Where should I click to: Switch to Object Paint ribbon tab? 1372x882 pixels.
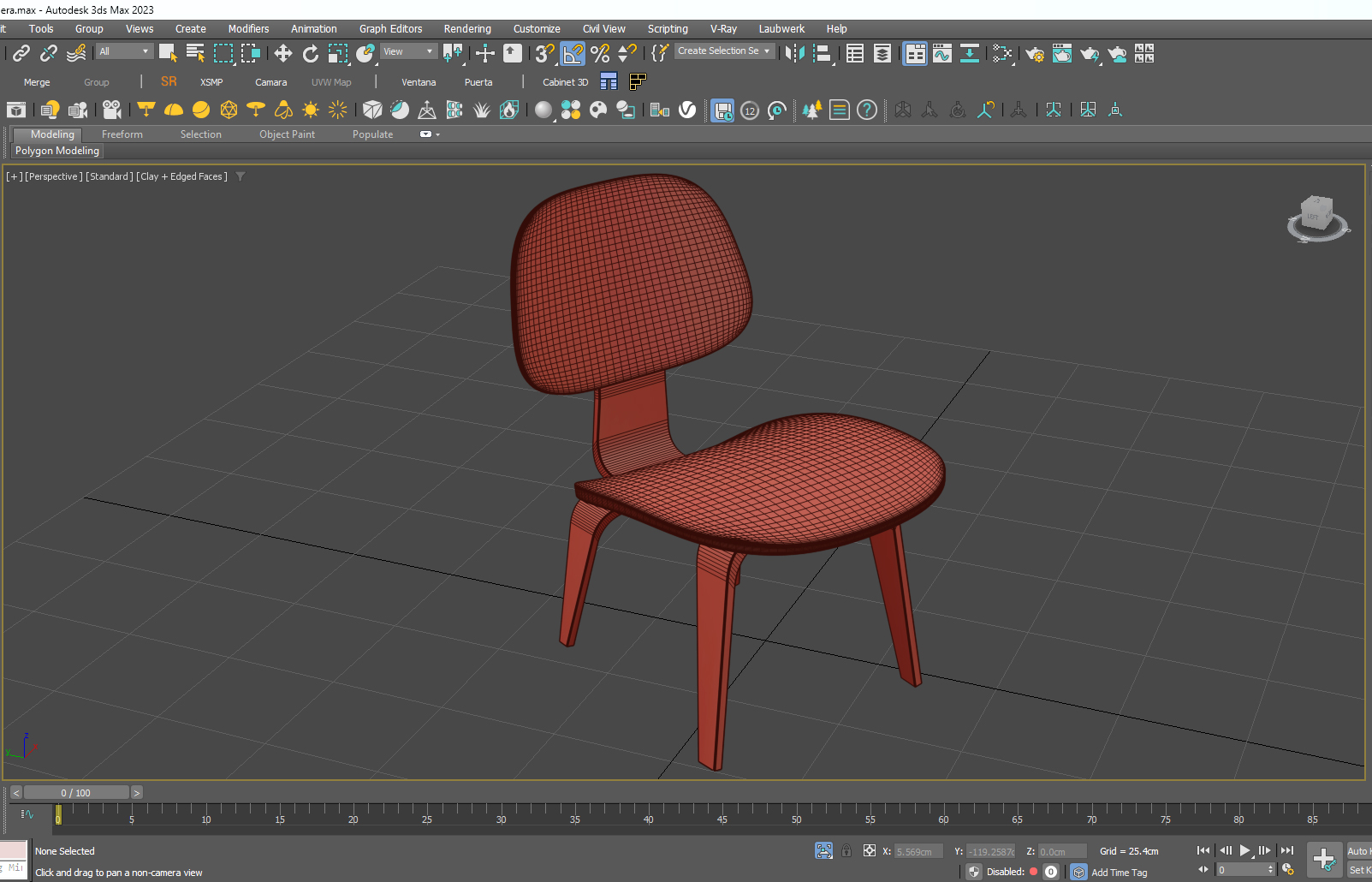[287, 134]
